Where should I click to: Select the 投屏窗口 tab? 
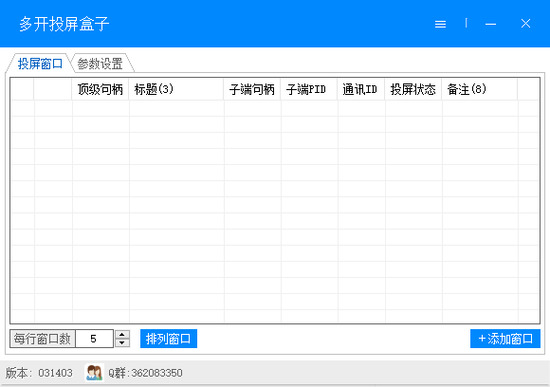[x=40, y=64]
